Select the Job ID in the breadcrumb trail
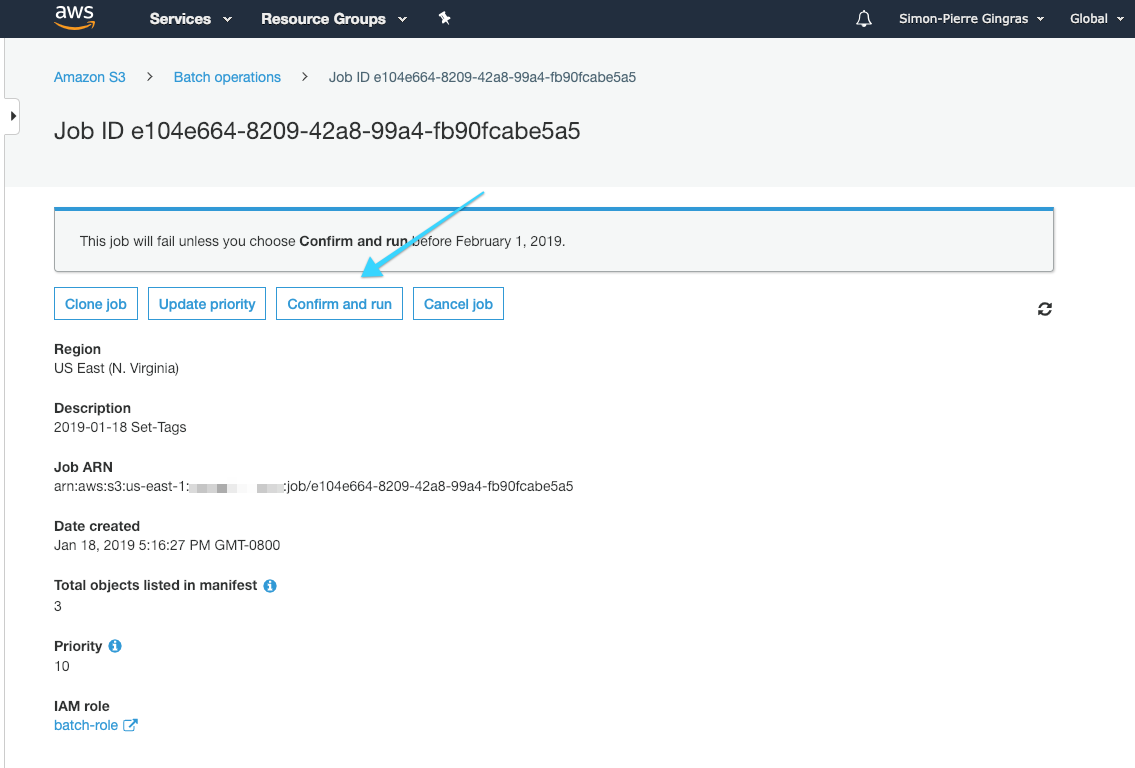The image size is (1135, 768). point(482,77)
